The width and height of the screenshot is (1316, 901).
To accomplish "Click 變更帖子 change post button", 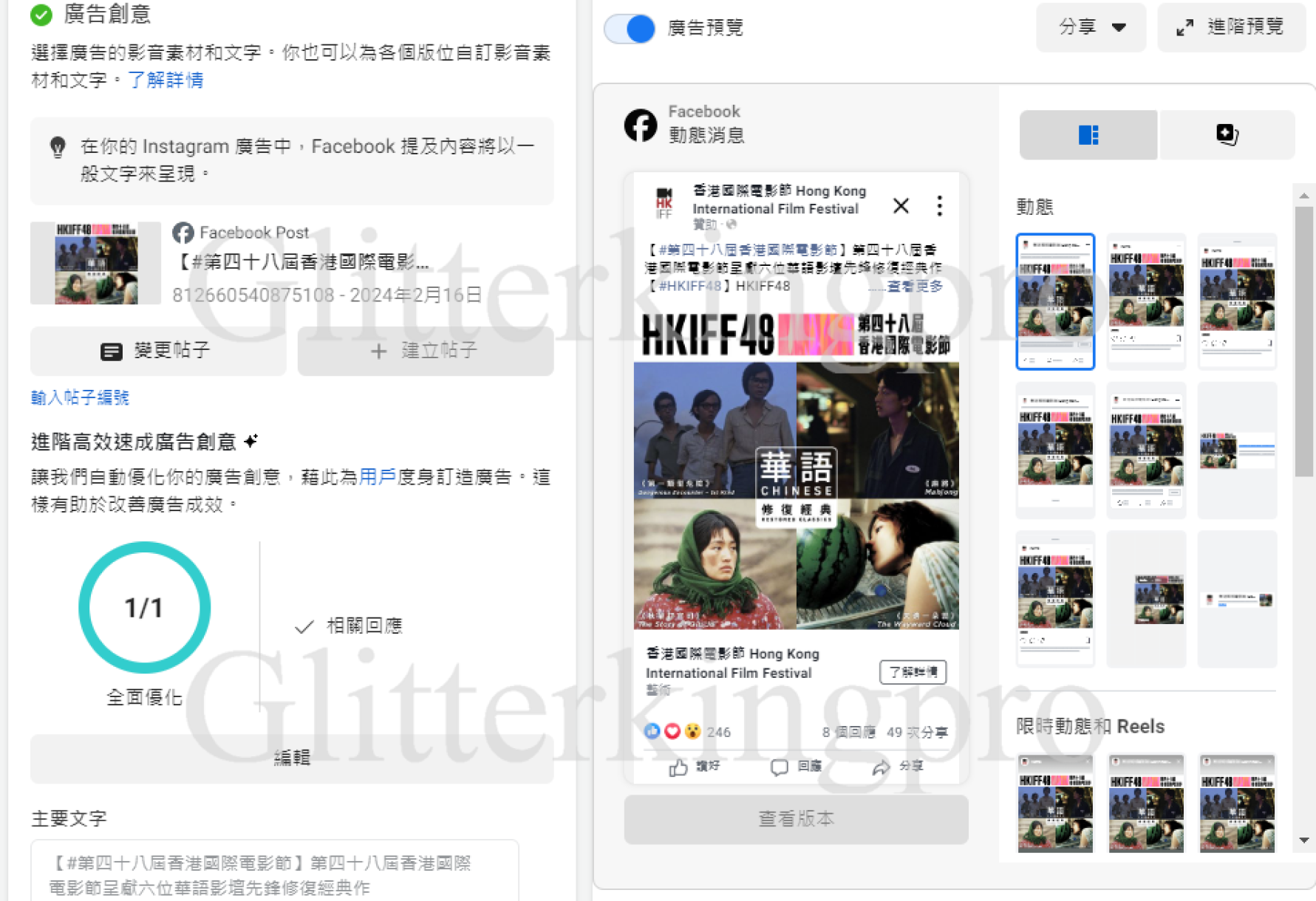I will 157,351.
